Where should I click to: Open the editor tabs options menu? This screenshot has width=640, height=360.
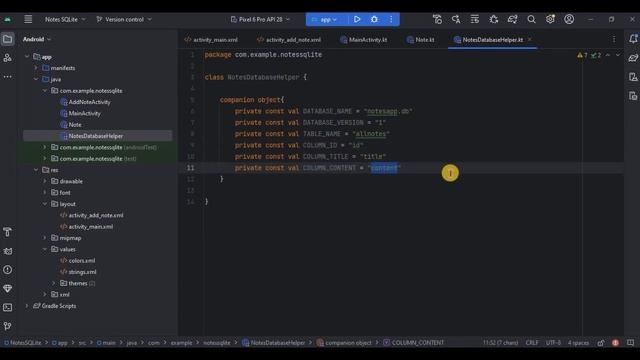pos(614,39)
